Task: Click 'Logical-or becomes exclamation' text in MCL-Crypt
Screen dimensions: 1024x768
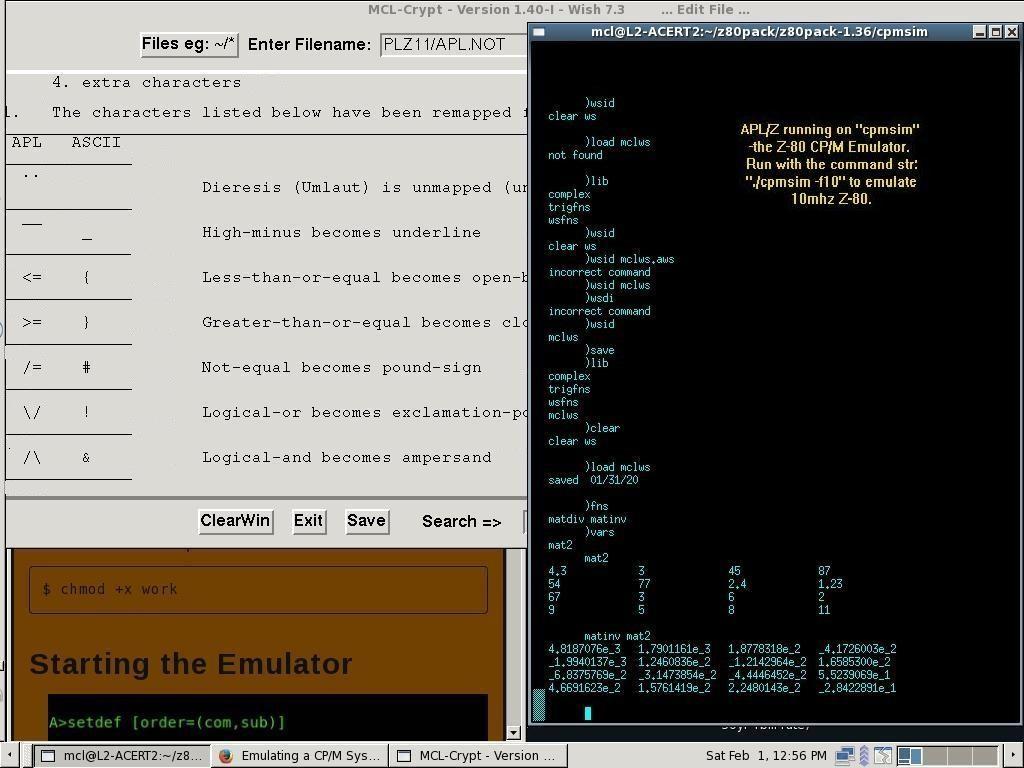Action: pyautogui.click(x=364, y=413)
